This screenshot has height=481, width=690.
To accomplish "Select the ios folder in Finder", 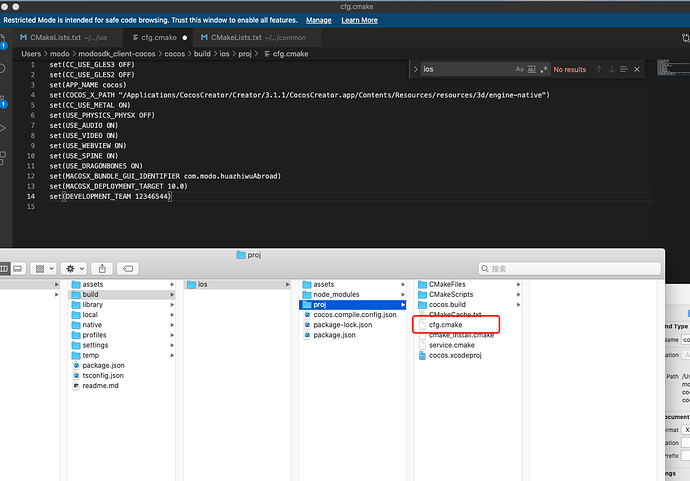I will point(238,284).
